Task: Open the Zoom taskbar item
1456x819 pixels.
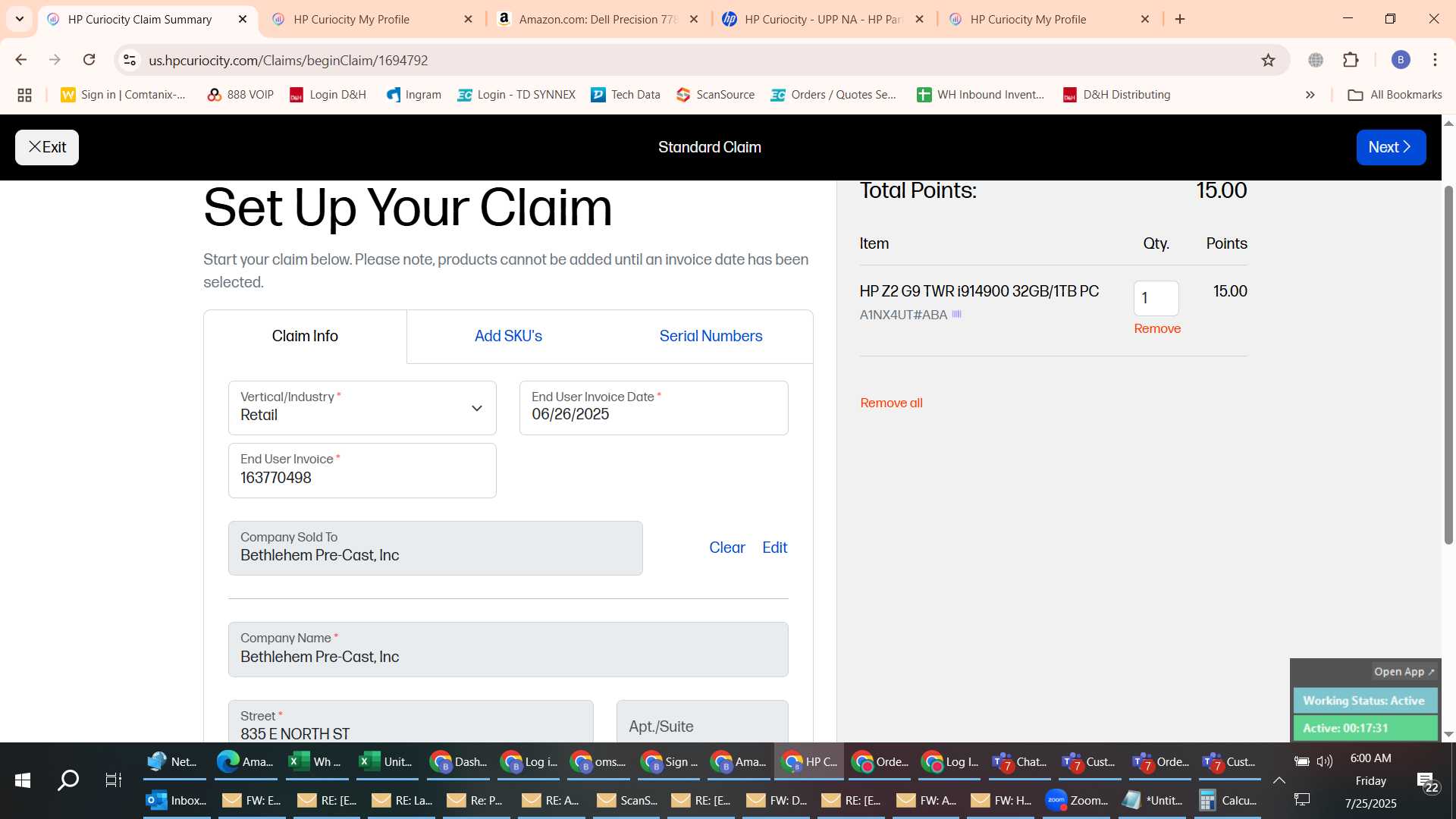Action: tap(1076, 800)
